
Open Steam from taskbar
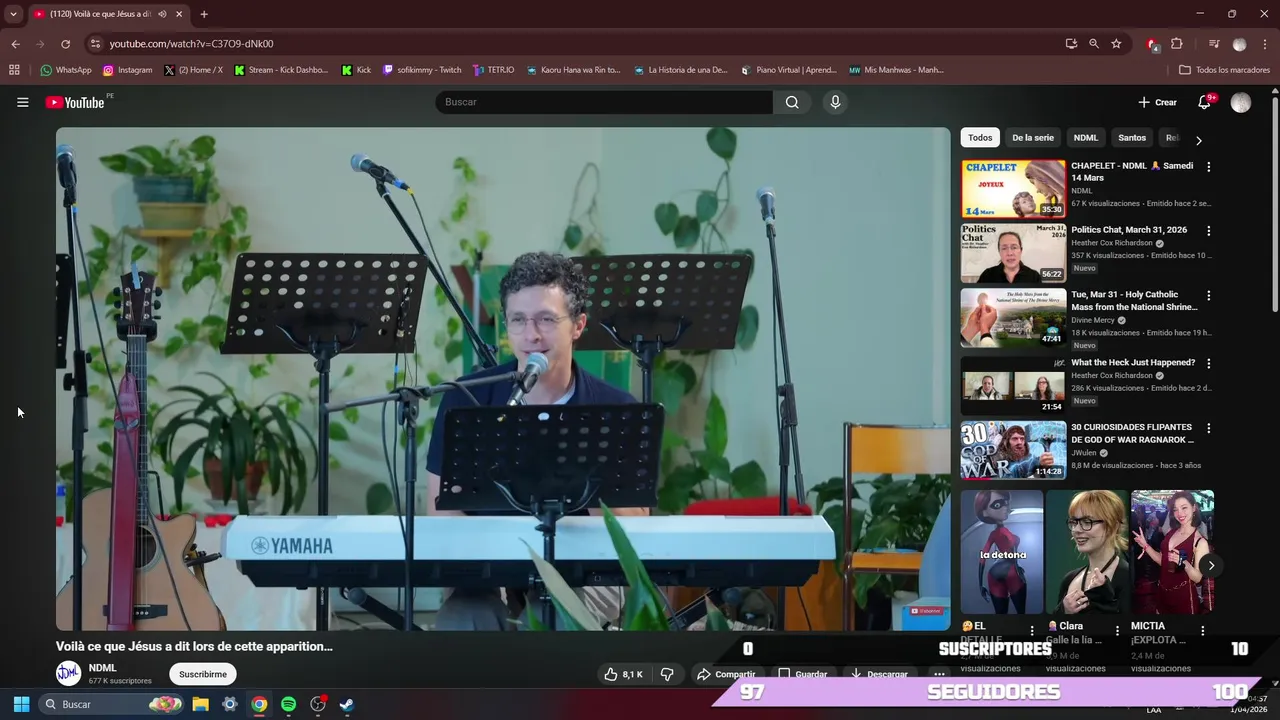click(x=346, y=704)
